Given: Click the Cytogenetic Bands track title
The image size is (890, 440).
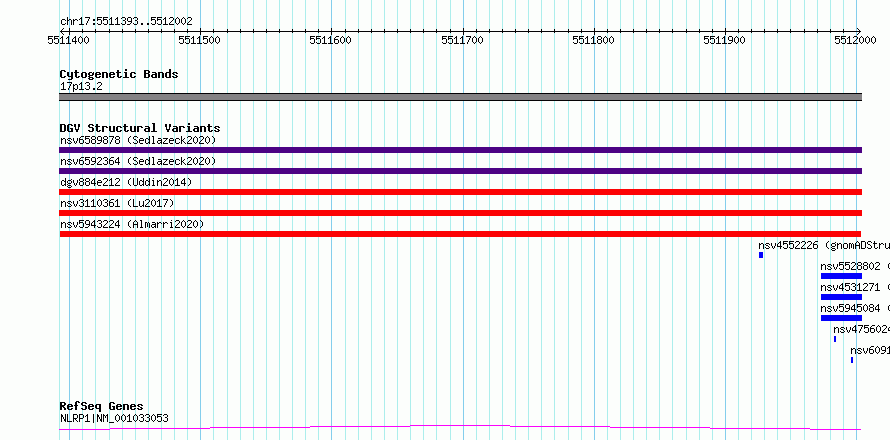Looking at the screenshot, I should tap(119, 74).
